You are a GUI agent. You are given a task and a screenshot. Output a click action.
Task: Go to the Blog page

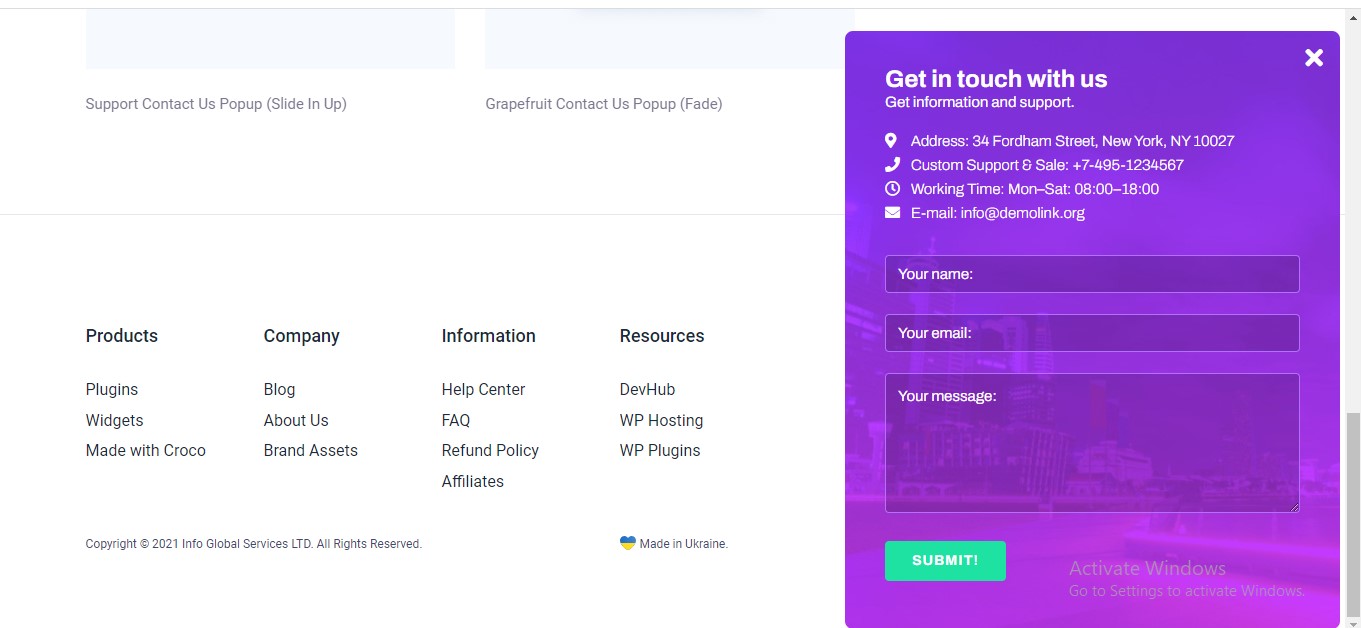[279, 390]
